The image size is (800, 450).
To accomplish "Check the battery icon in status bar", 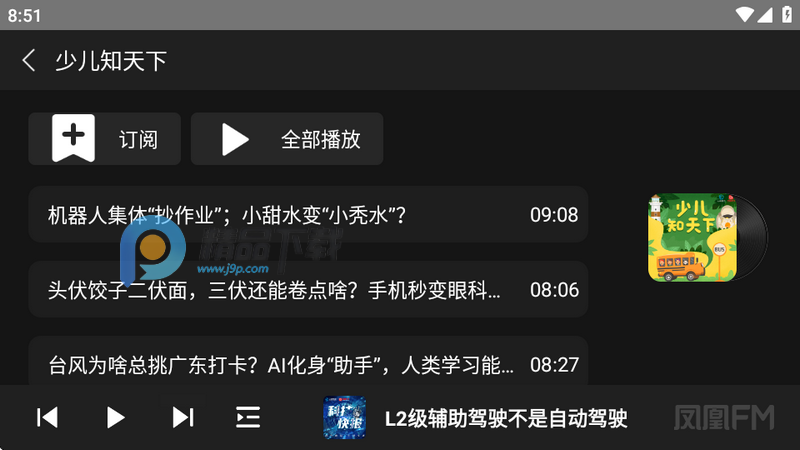I will pos(787,15).
